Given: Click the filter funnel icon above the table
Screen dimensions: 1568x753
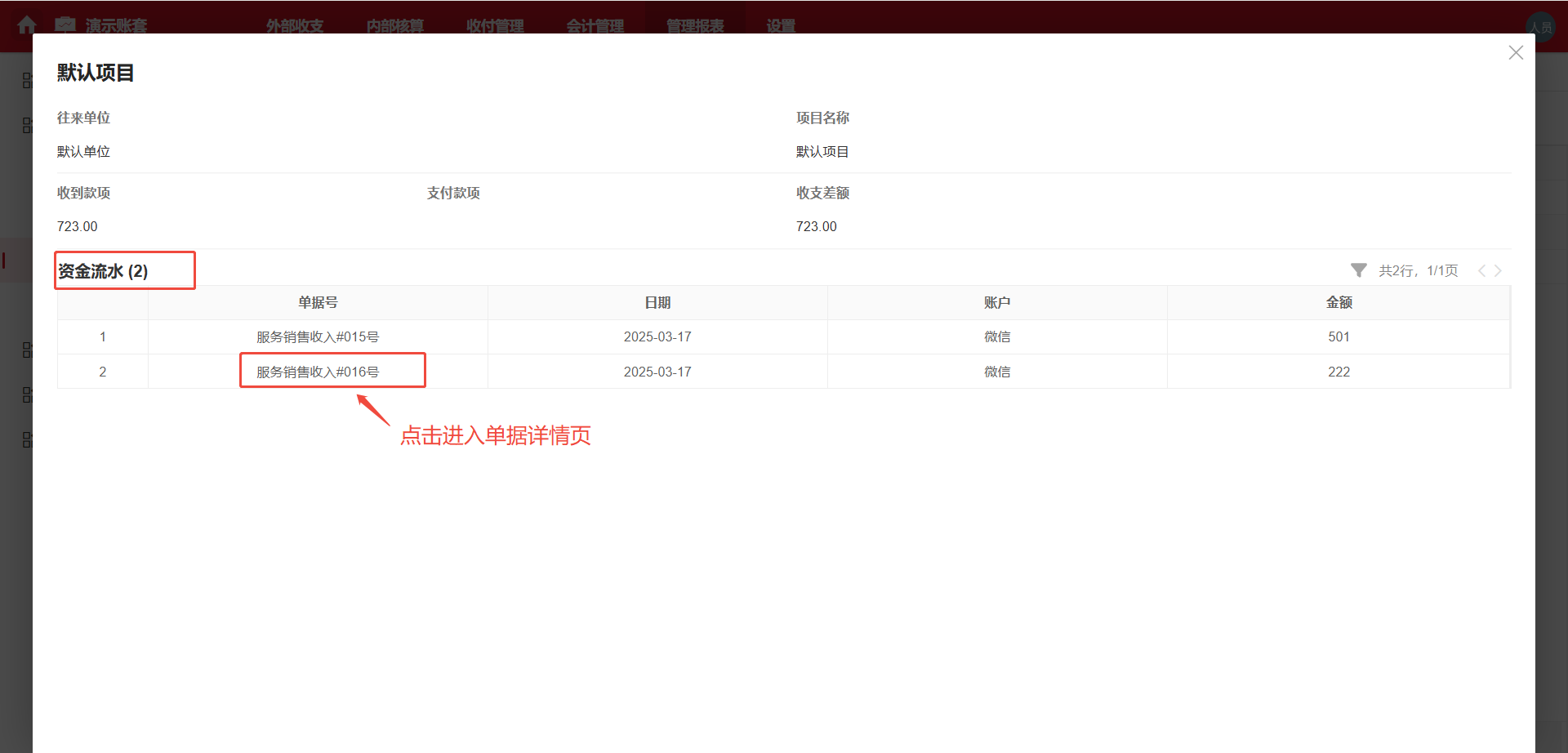Looking at the screenshot, I should coord(1358,270).
